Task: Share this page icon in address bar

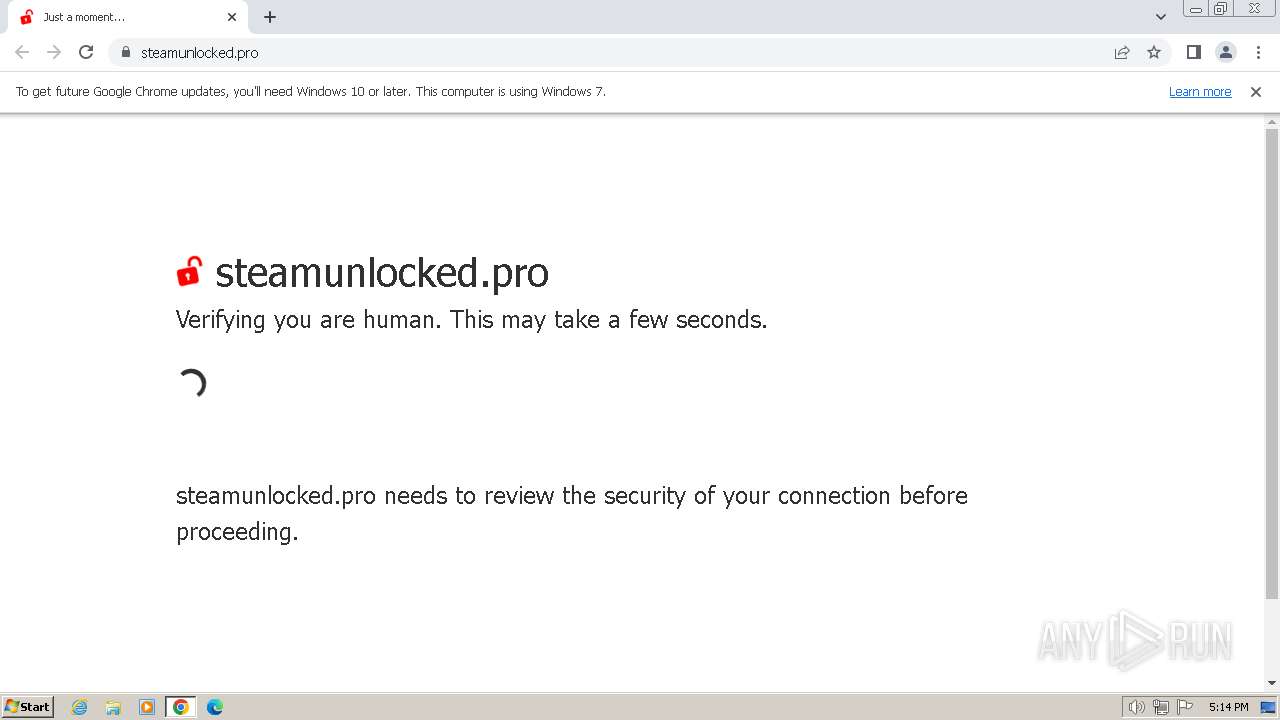Action: point(1122,52)
